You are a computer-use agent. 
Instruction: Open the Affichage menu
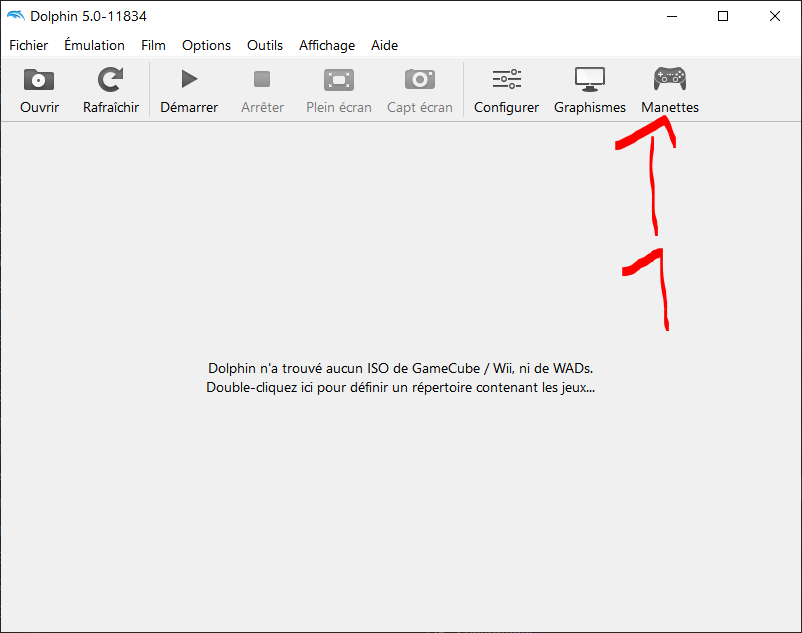(x=327, y=45)
